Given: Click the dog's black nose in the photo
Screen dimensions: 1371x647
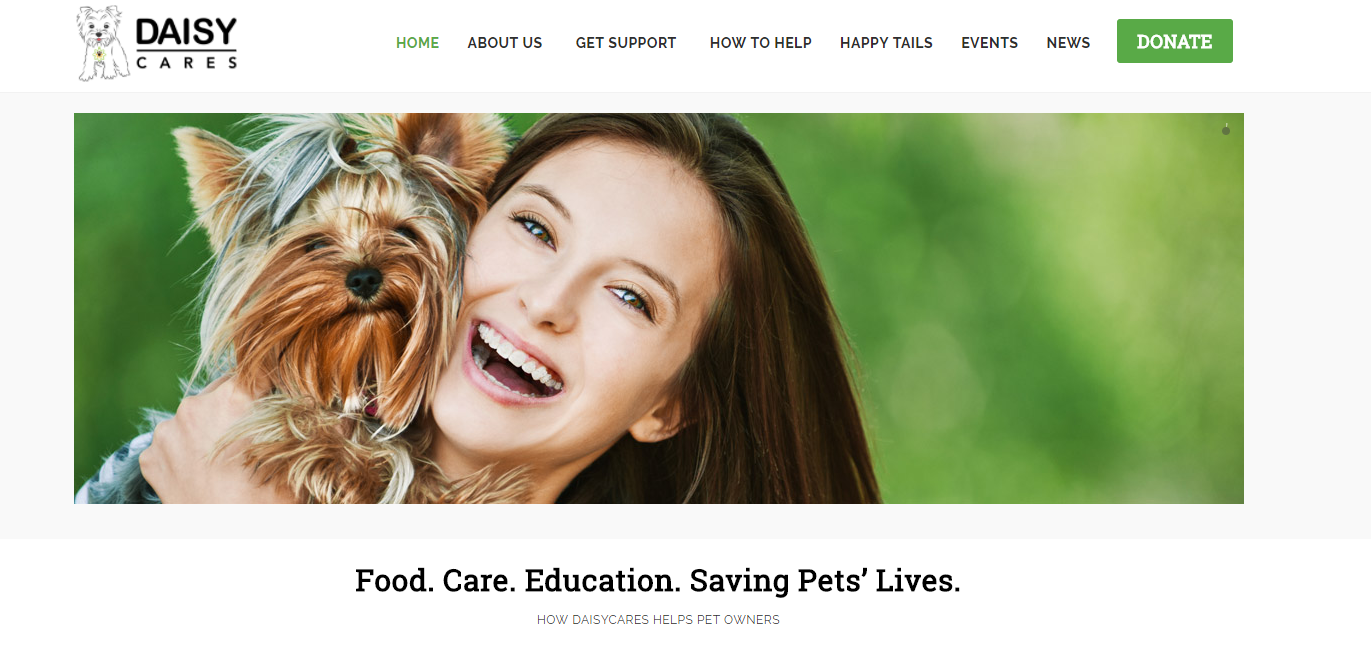Looking at the screenshot, I should pos(364,283).
